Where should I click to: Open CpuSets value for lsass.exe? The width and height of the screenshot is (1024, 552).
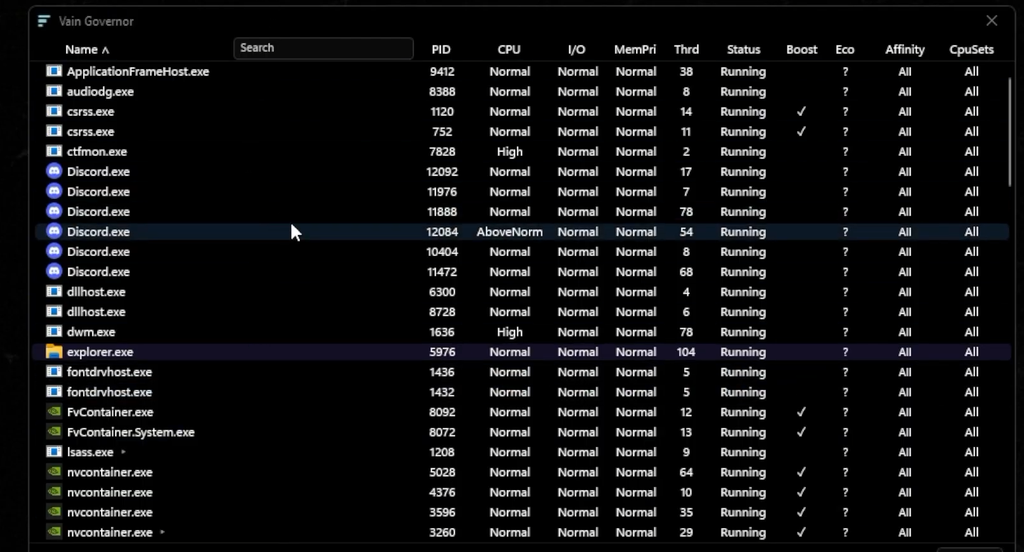(971, 452)
